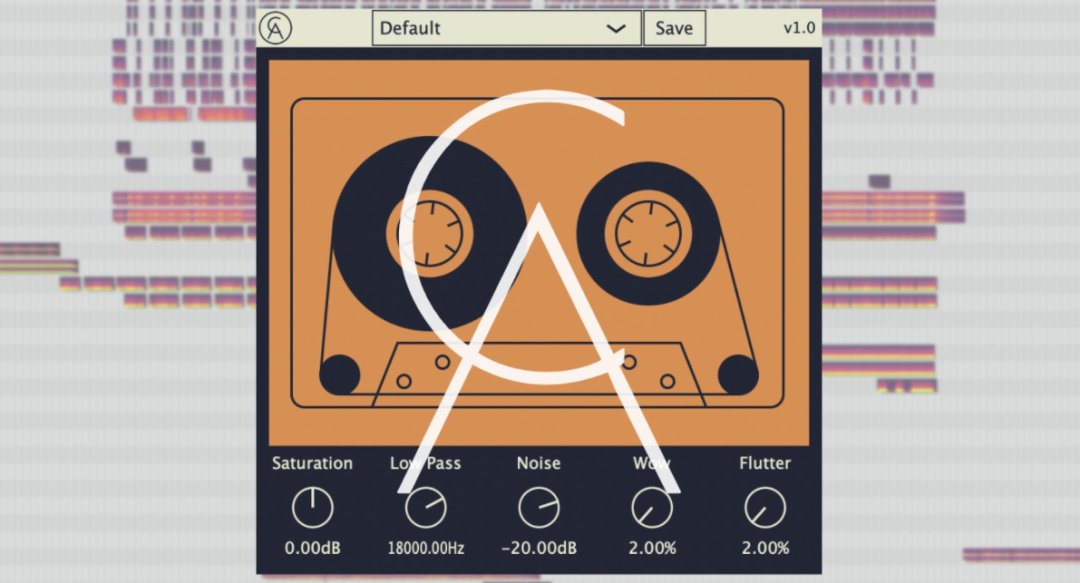Screen dimensions: 1080x583
Task: Click the Low Pass filter knob
Action: tap(426, 509)
